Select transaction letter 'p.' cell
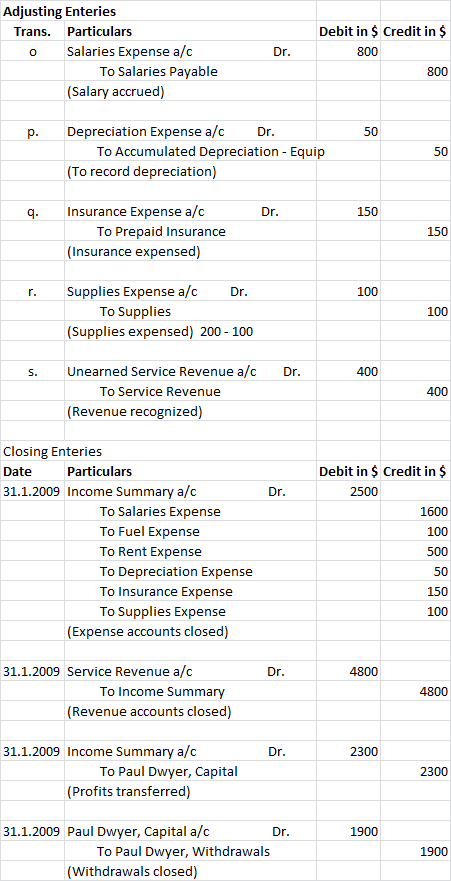 pos(33,132)
